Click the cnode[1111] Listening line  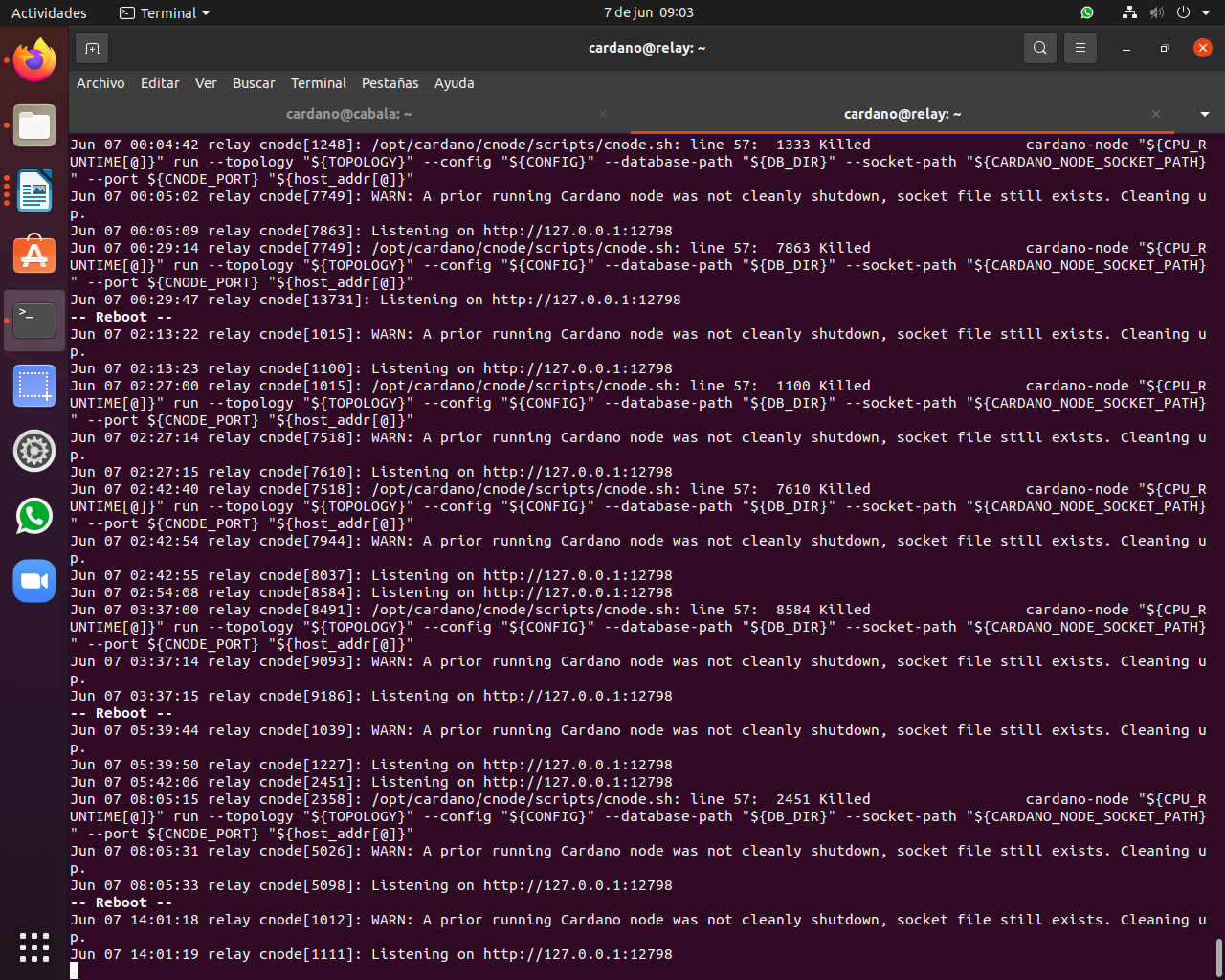tap(371, 954)
